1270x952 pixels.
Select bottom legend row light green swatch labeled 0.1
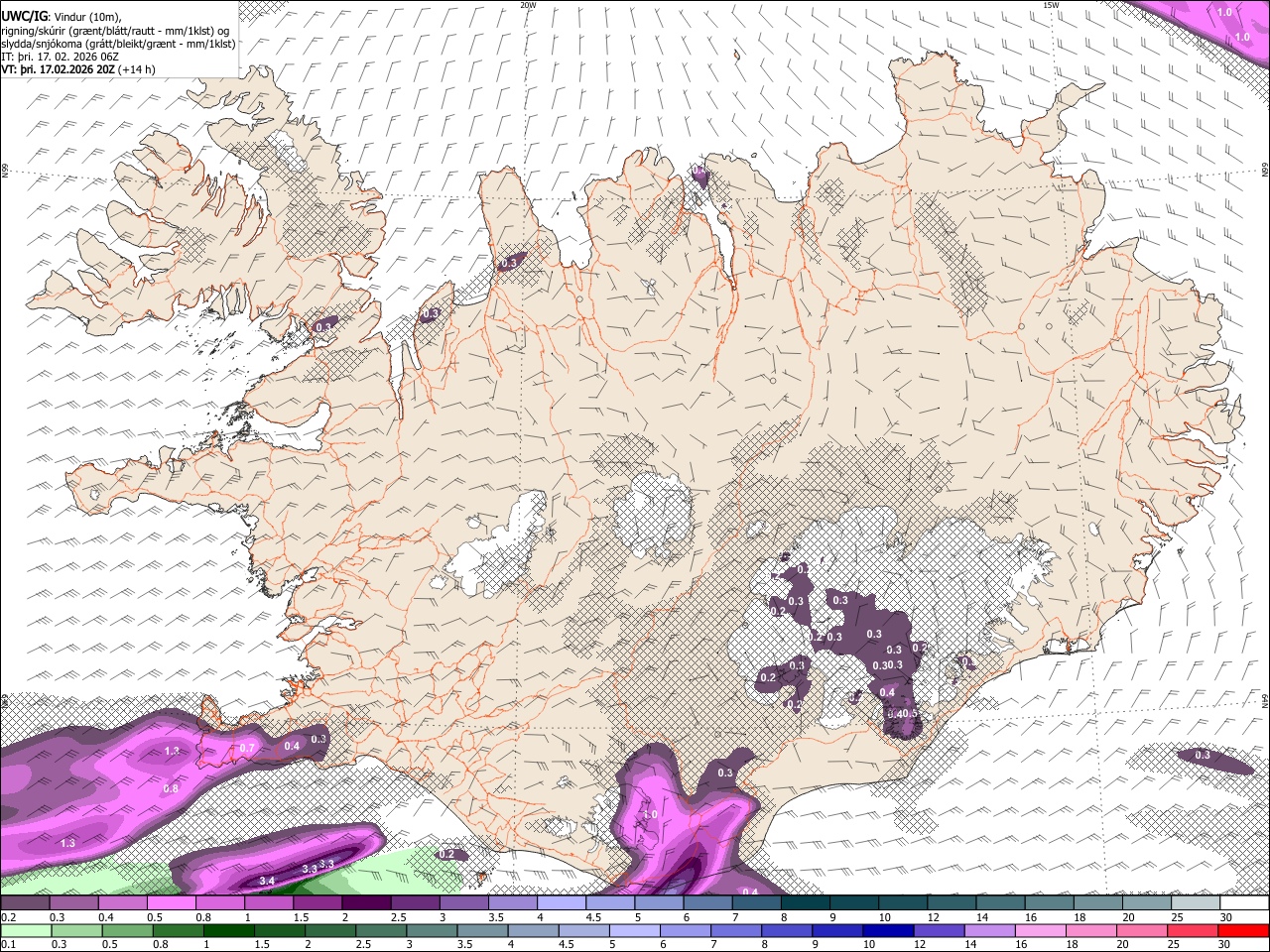point(25,930)
